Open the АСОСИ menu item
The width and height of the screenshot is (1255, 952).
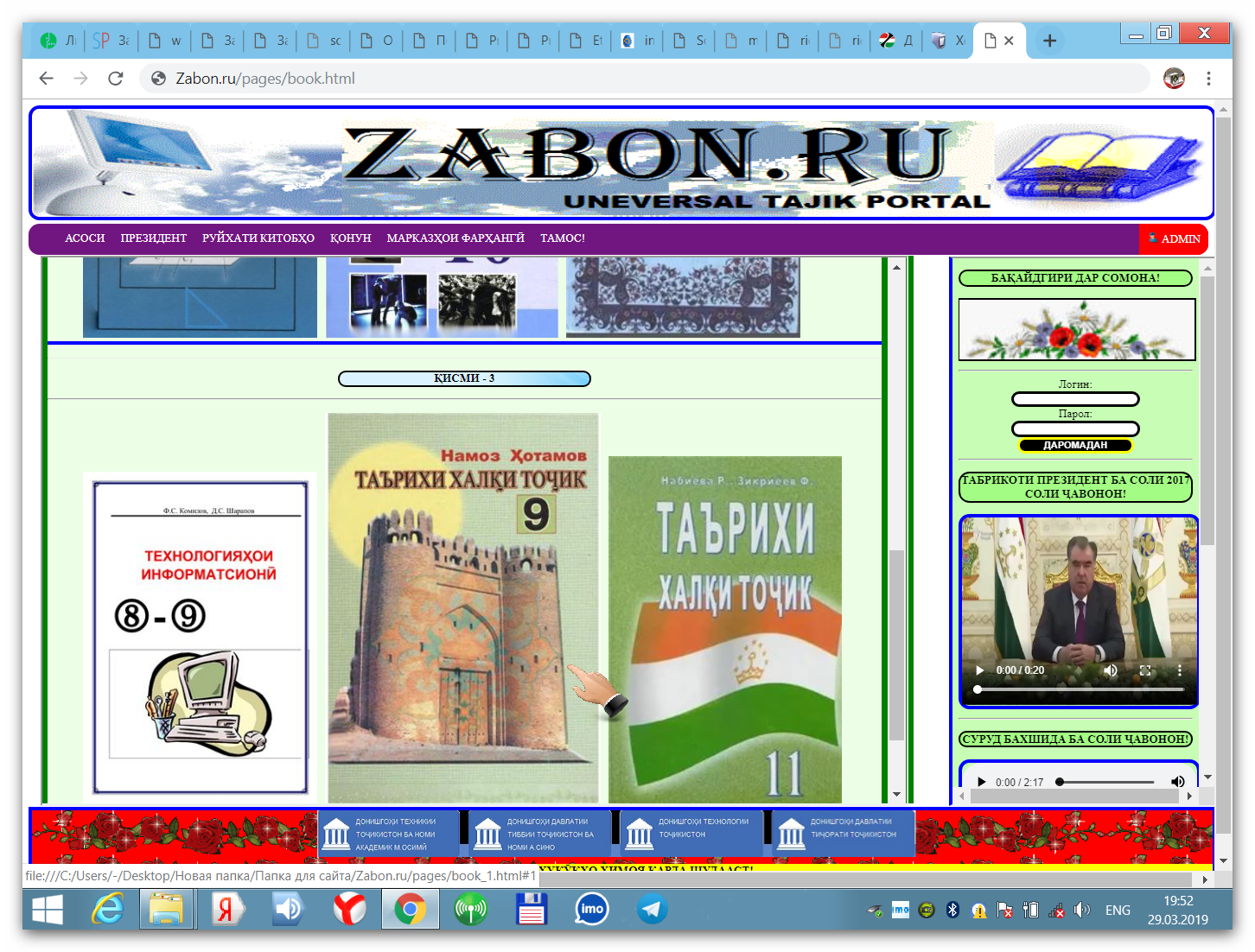[85, 238]
